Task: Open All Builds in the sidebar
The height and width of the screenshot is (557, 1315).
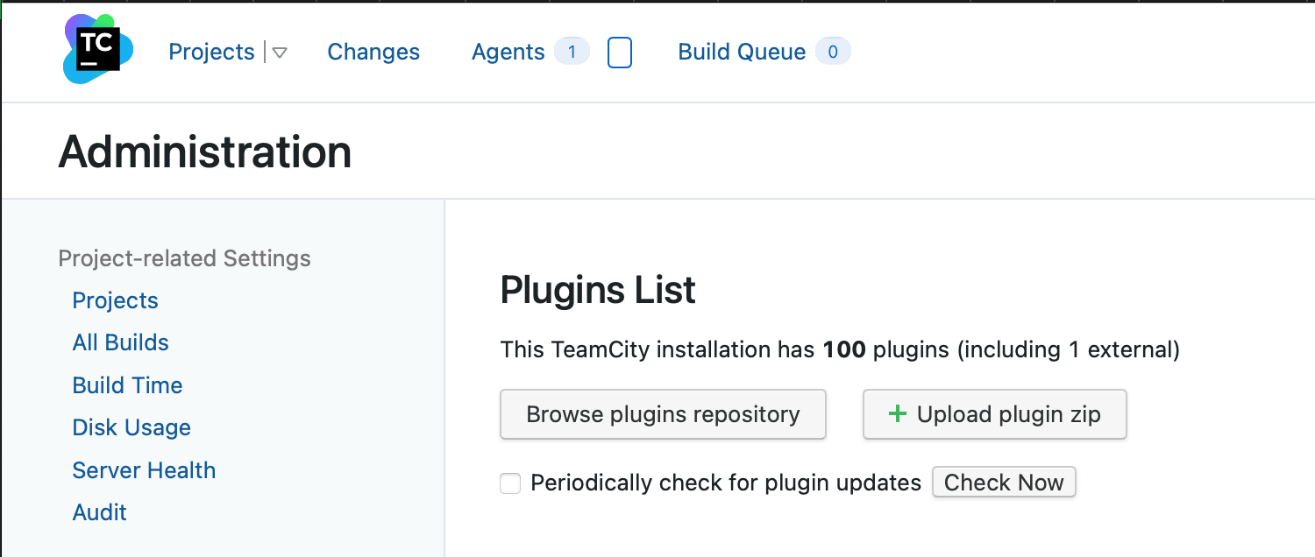Action: click(120, 343)
